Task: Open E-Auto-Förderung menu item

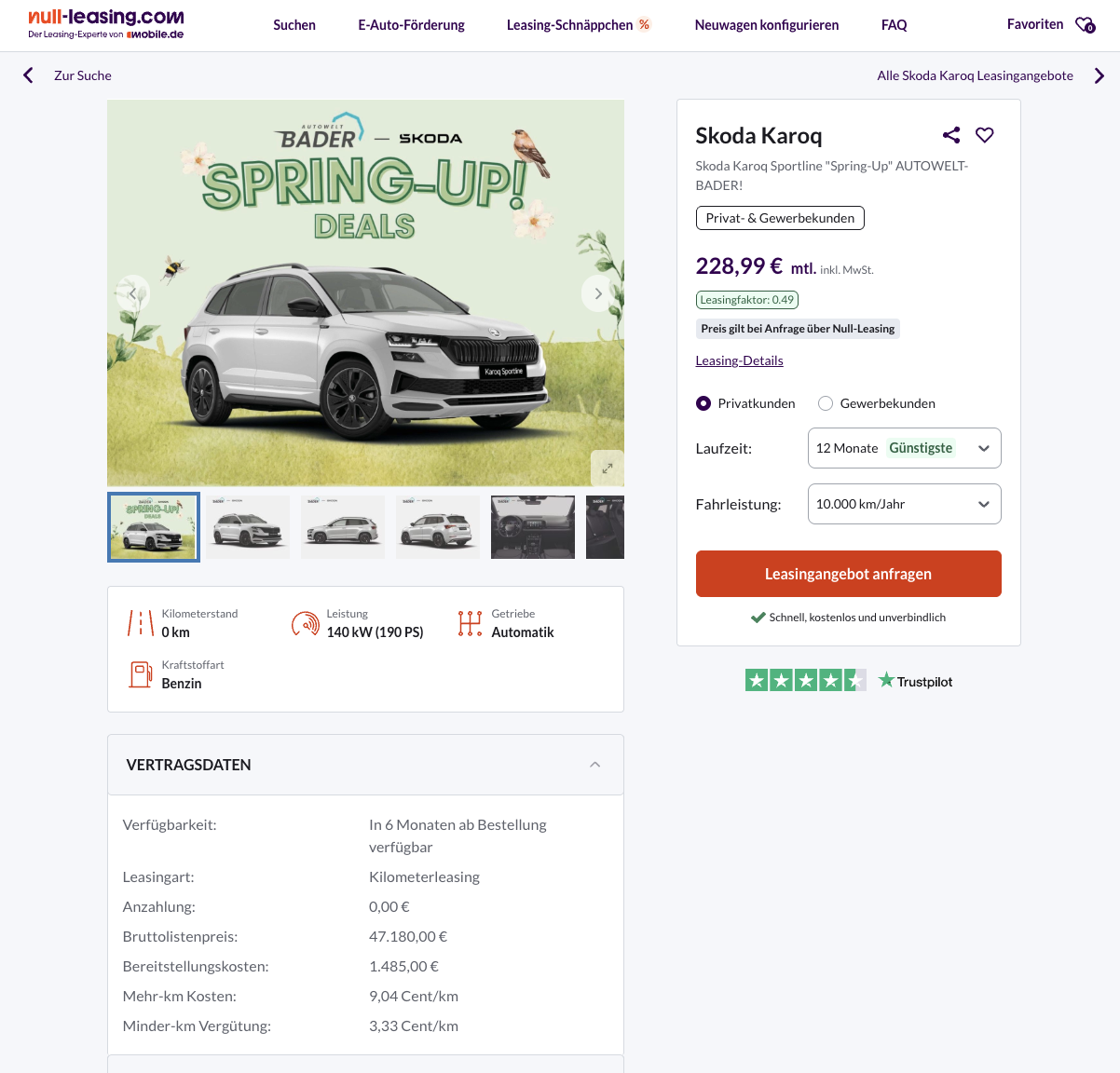Action: (411, 25)
